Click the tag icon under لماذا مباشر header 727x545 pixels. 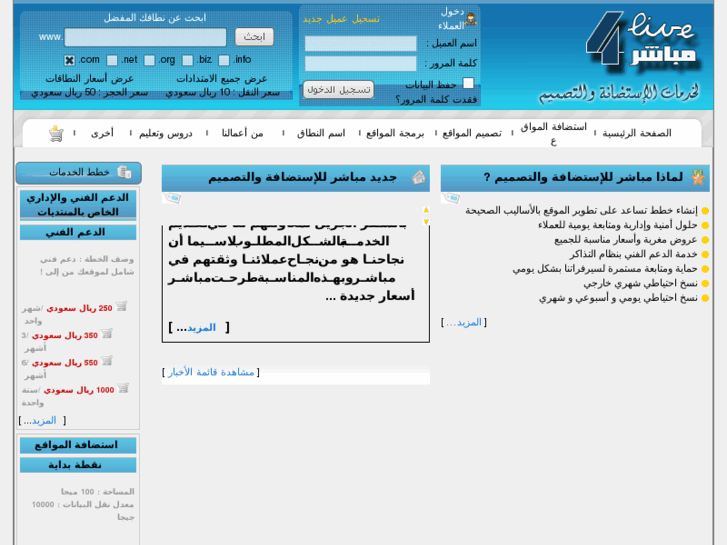pos(451,198)
